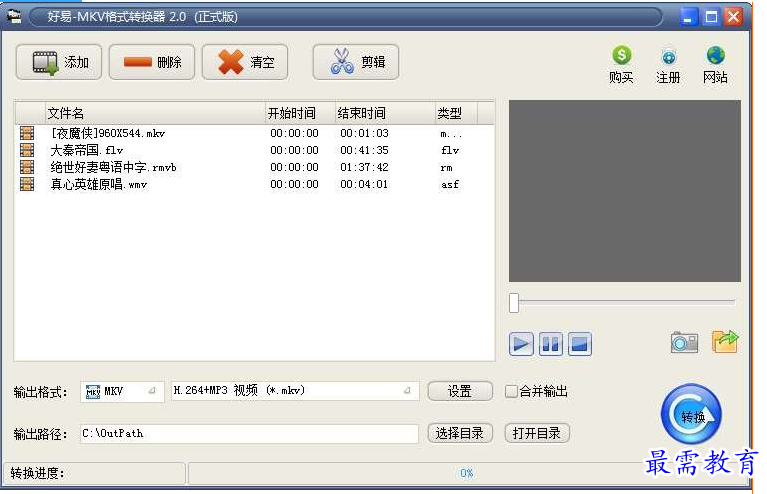Select the file 绝世好妻粤语中字.rmvb
The image size is (767, 494).
tap(113, 167)
